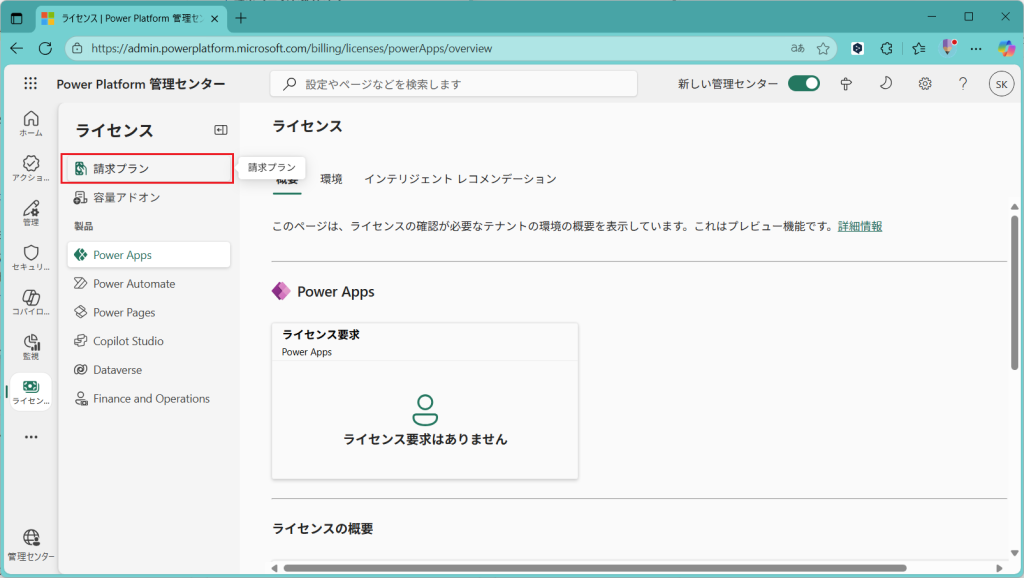This screenshot has height=578, width=1024.
Task: Open the browser favorites list icon
Action: (919, 48)
